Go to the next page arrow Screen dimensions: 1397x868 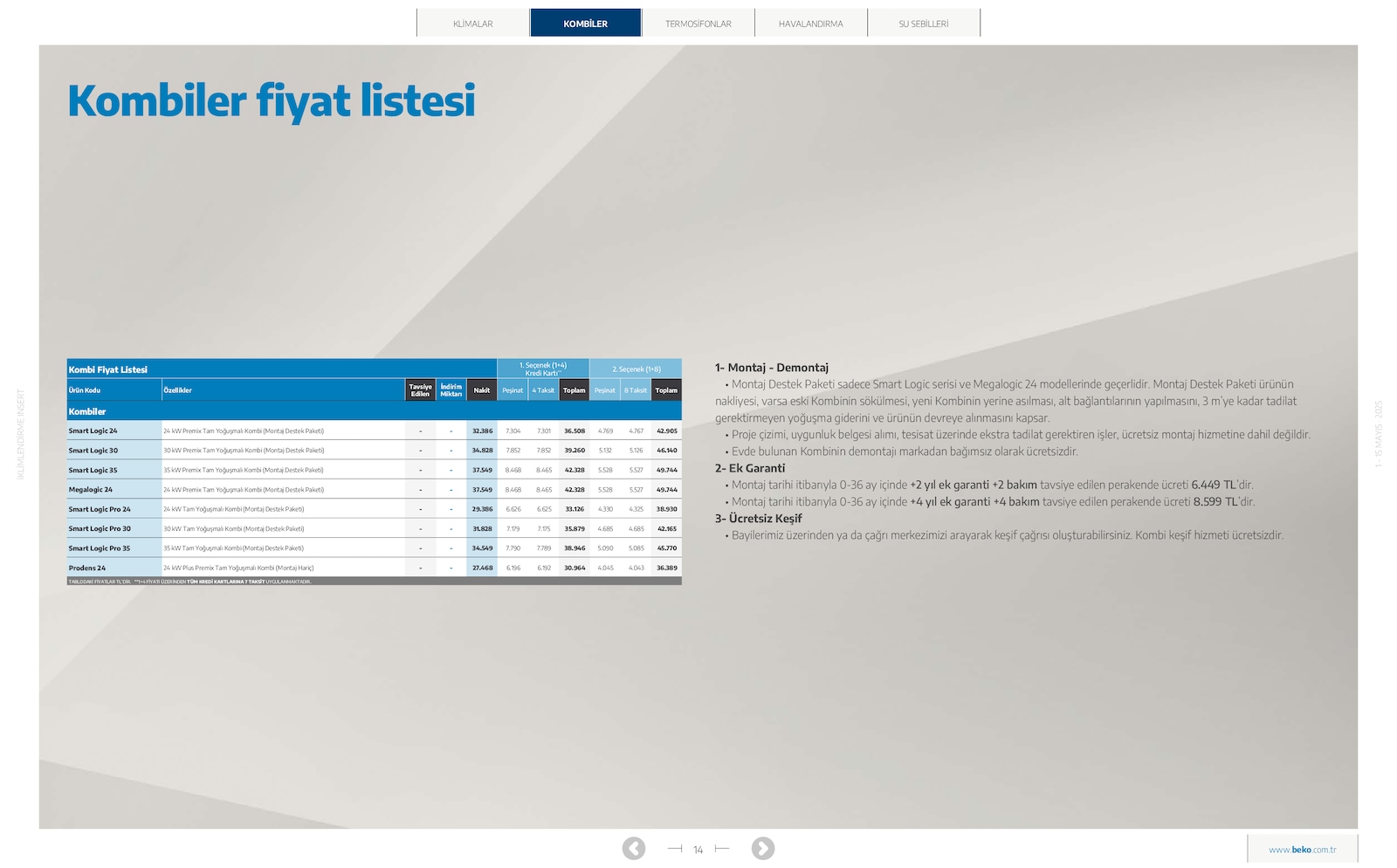click(763, 848)
